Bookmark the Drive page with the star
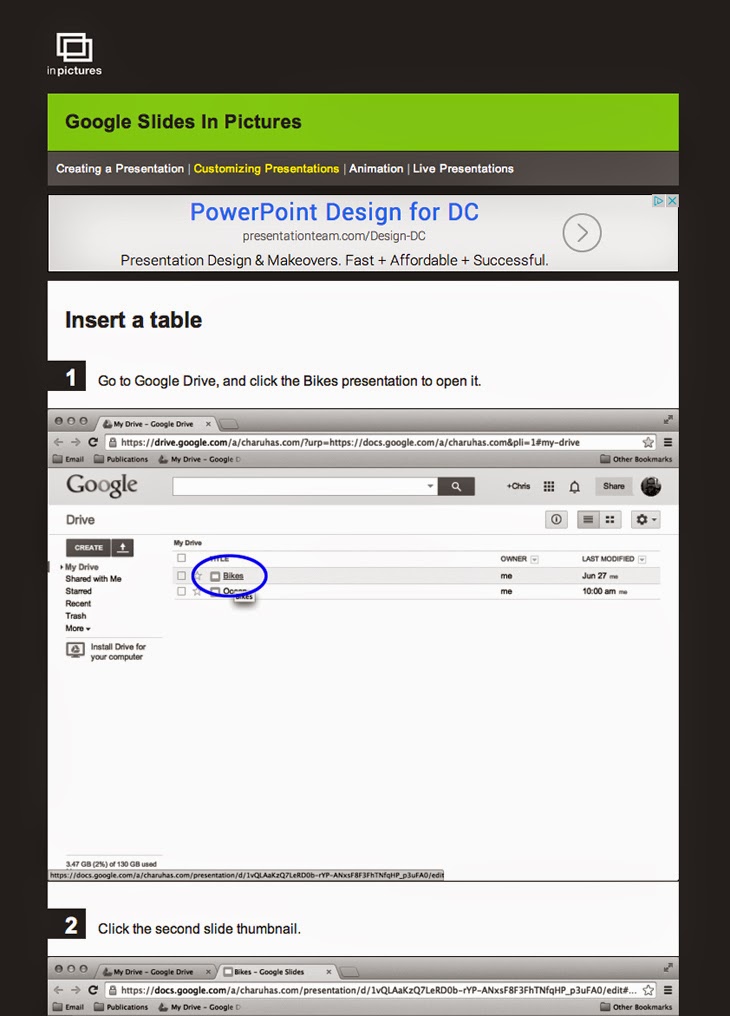This screenshot has height=1016, width=730. coord(648,443)
